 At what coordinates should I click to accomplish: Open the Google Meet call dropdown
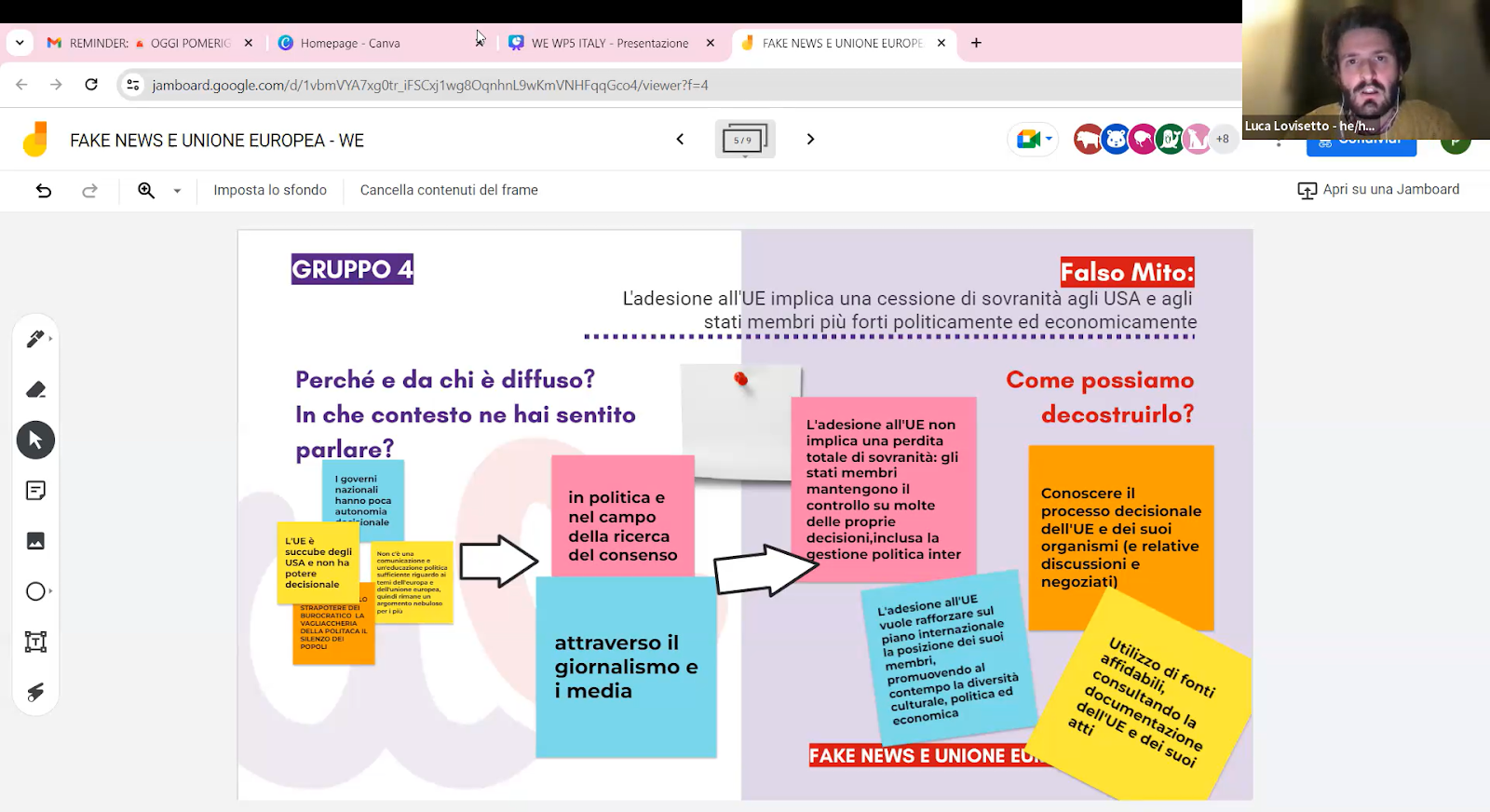coord(1034,140)
